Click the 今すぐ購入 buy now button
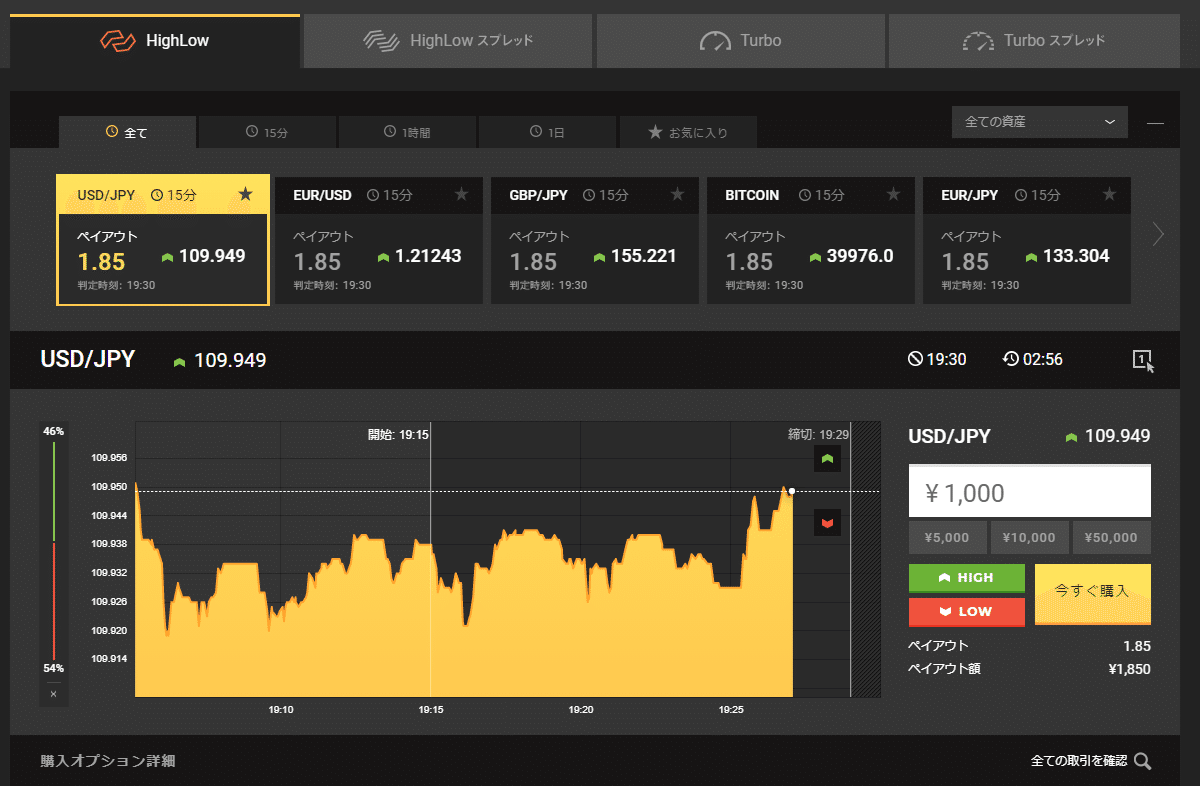 point(1092,594)
